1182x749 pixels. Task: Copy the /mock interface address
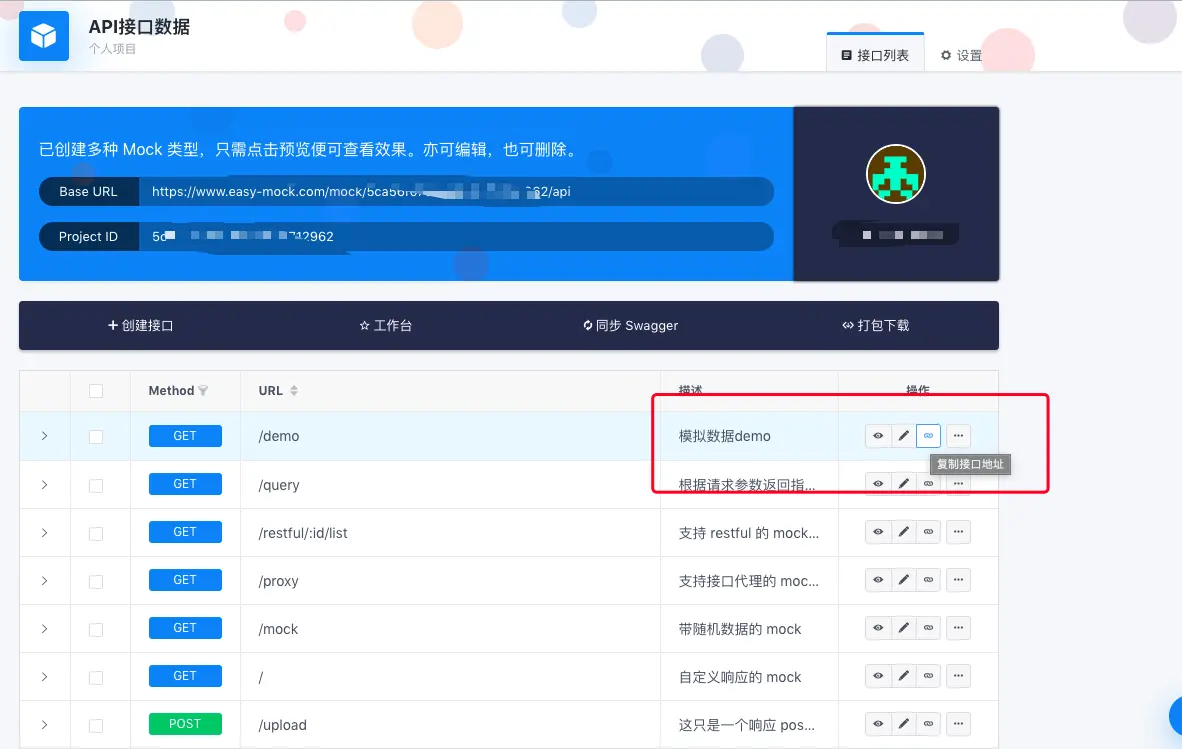click(928, 628)
